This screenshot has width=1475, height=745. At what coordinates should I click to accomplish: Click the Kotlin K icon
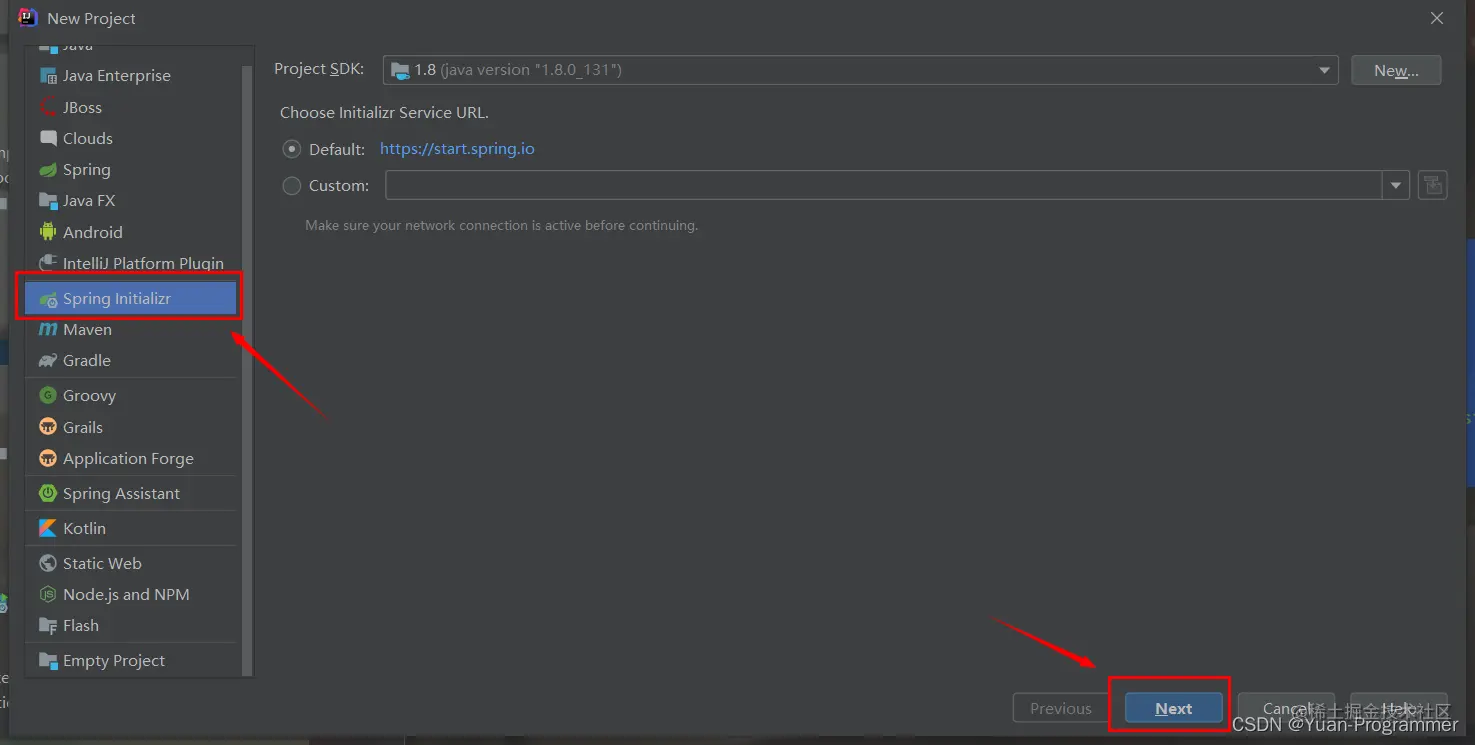pos(48,528)
